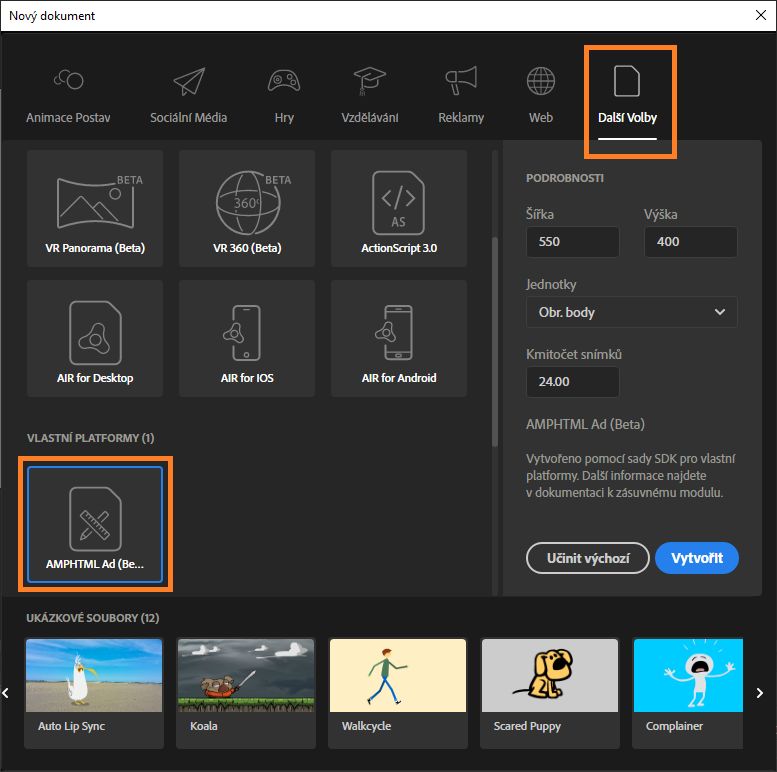
Task: Click the AMPHTML Ad (Beta) details title
Action: coord(585,424)
